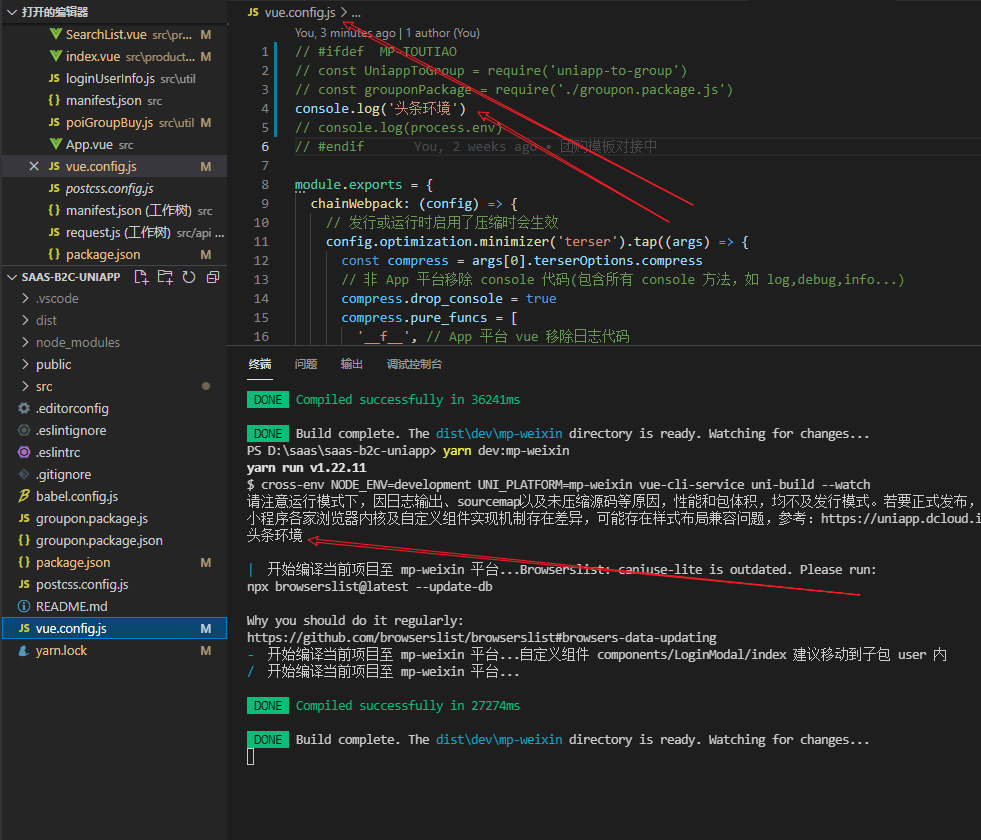Collapse all folders in explorer

click(x=213, y=277)
